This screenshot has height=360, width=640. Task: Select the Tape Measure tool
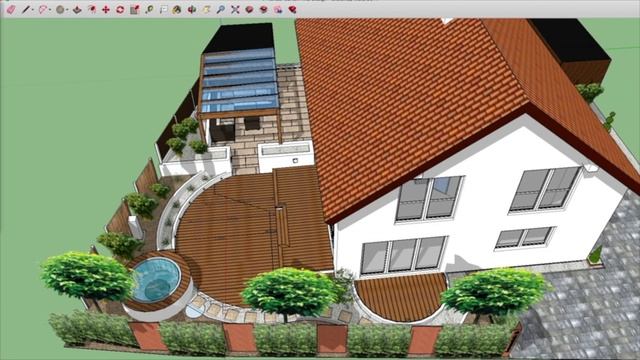[149, 9]
